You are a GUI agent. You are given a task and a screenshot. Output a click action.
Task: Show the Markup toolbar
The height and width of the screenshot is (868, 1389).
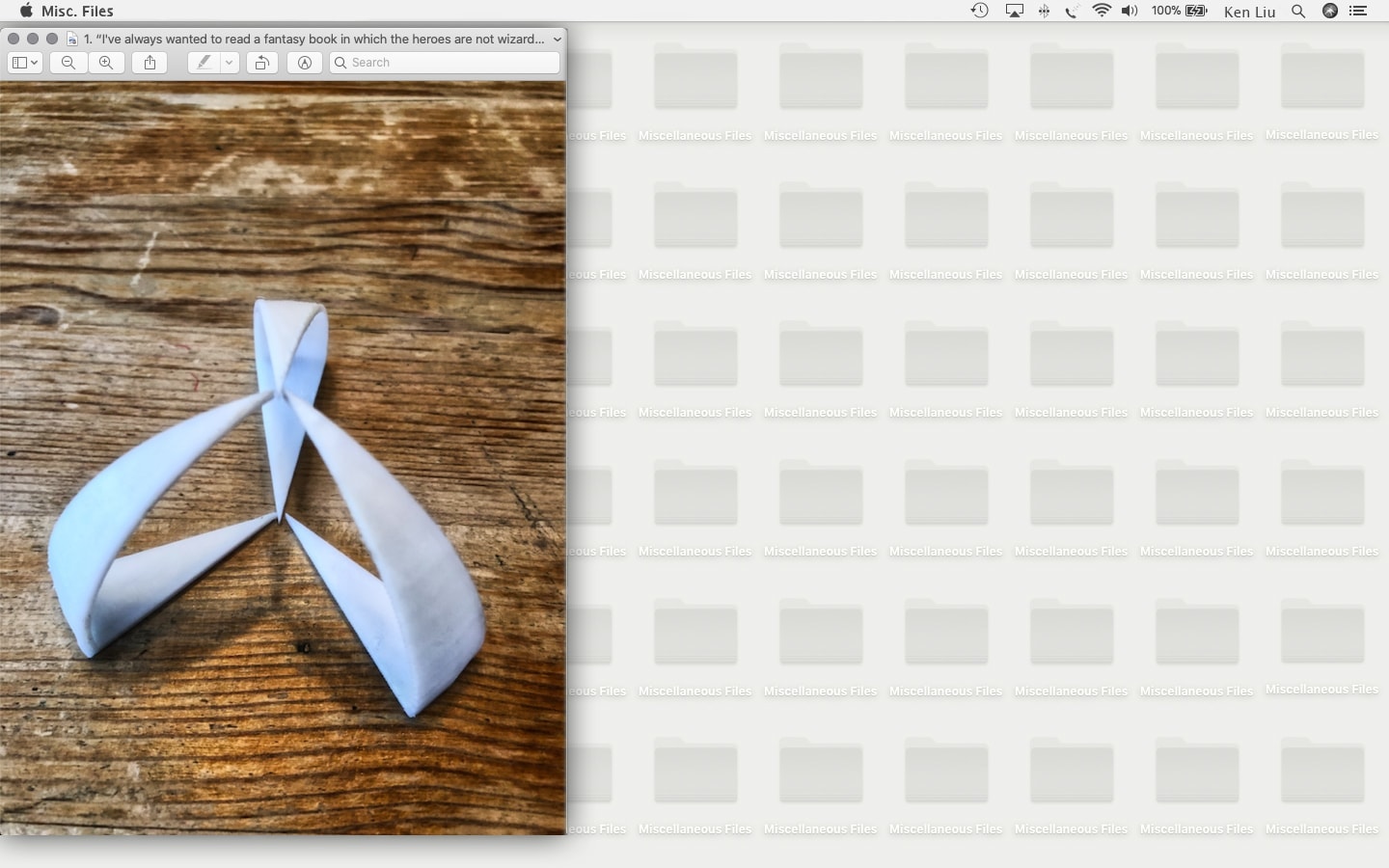click(x=305, y=63)
